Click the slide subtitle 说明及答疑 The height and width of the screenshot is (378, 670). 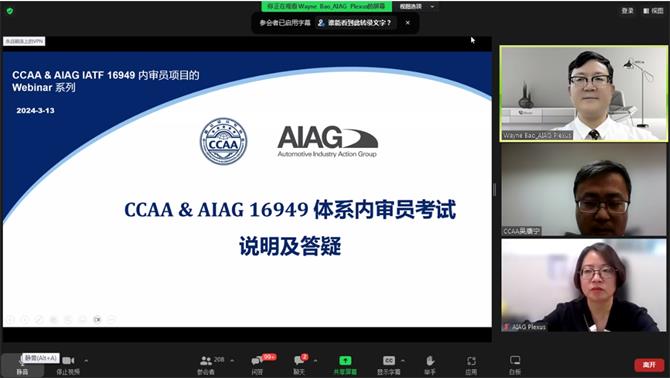click(290, 246)
